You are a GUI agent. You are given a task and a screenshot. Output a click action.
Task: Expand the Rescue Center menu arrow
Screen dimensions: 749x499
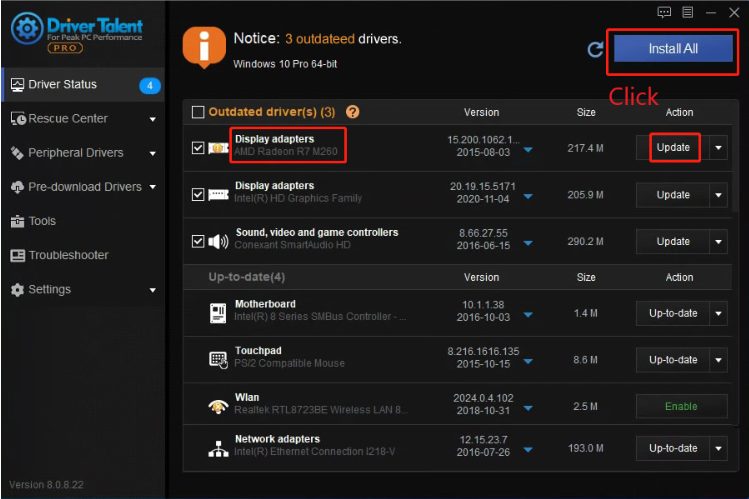coord(152,119)
